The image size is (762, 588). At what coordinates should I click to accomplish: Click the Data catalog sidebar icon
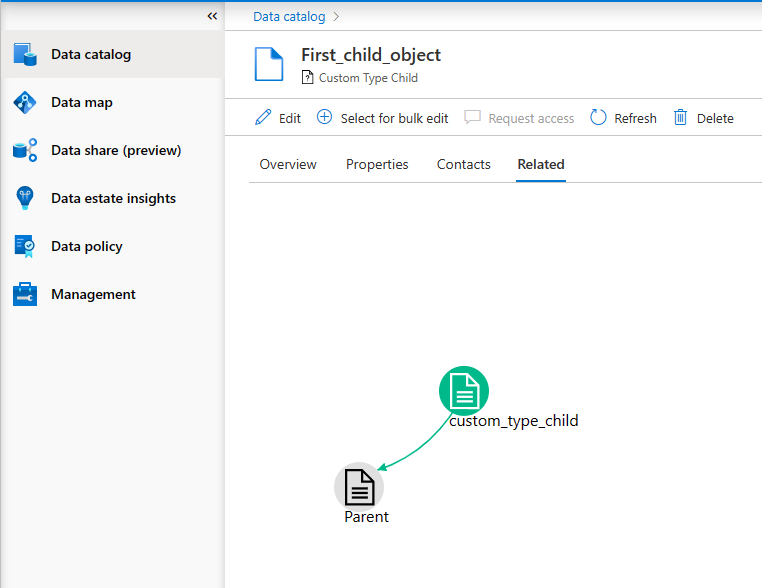pos(25,55)
